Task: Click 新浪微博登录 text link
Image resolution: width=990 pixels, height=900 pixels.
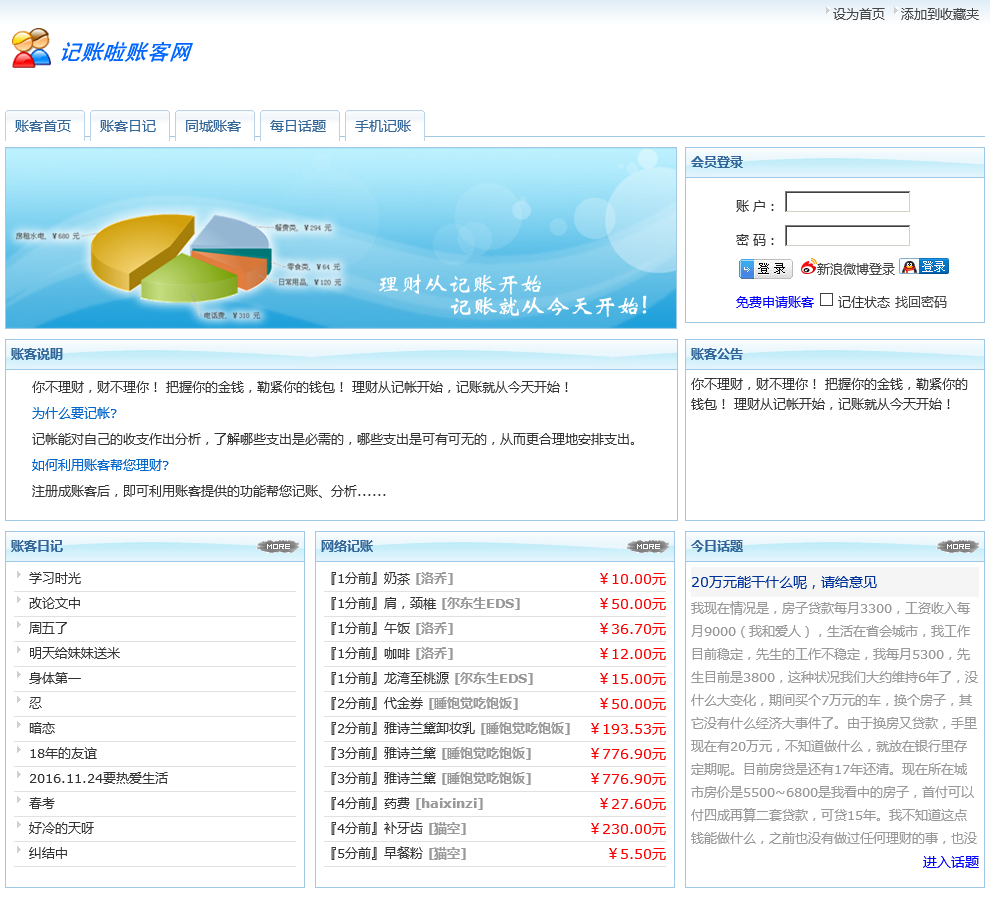Action: [856, 269]
